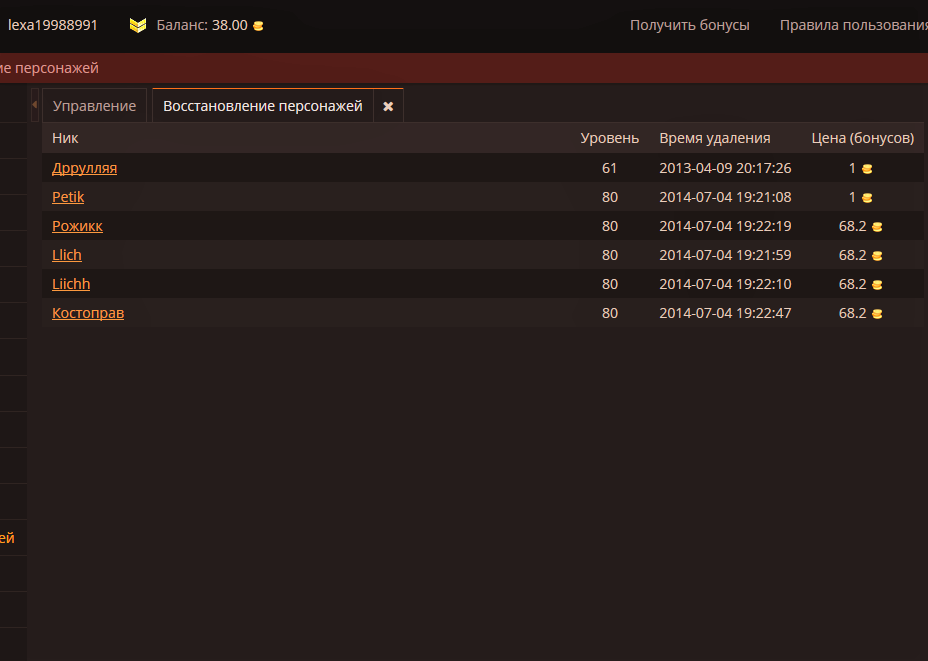Image resolution: width=928 pixels, height=661 pixels.
Task: Click the coin icon in Костоправ row
Action: click(x=877, y=314)
